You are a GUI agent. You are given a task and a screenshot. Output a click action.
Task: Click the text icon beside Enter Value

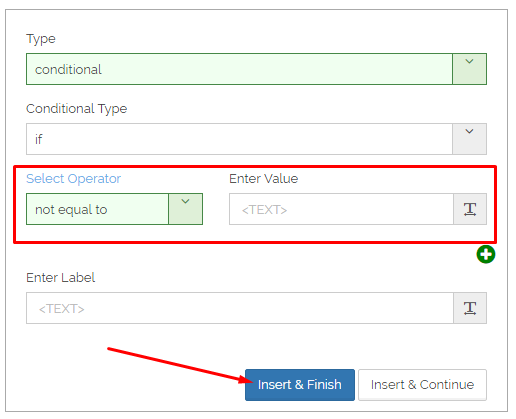click(470, 209)
